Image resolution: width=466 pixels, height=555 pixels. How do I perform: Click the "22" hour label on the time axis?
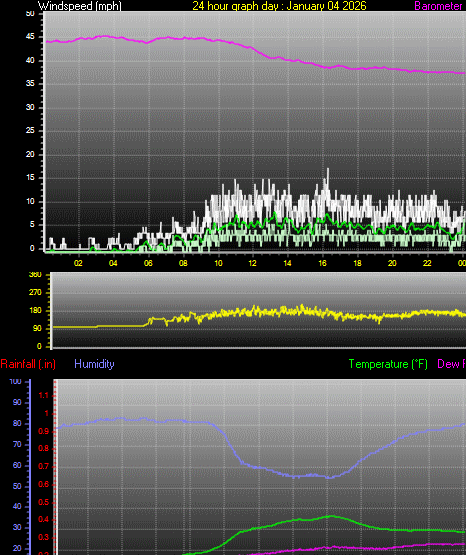pos(427,263)
